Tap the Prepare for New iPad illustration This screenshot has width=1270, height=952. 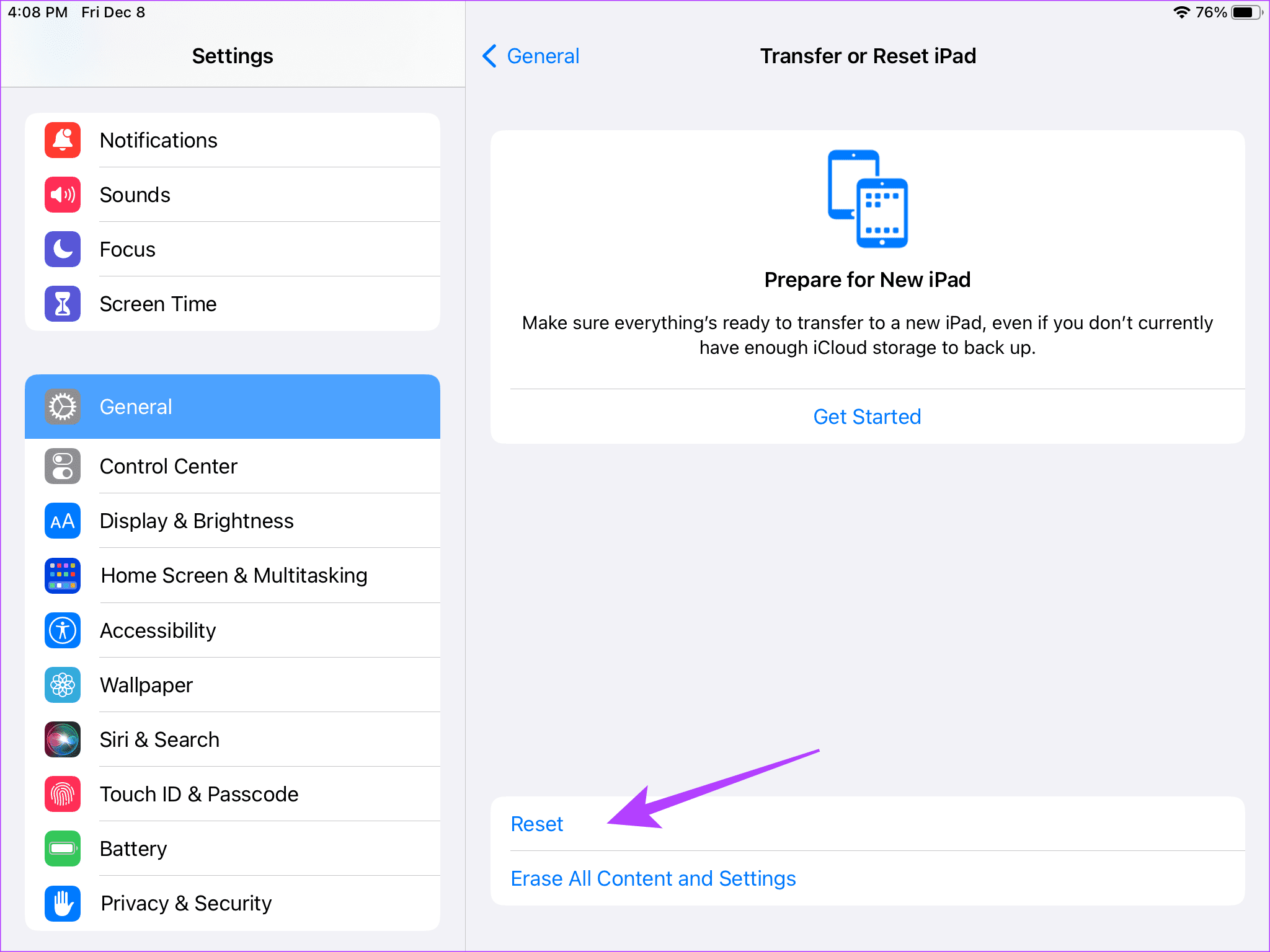868,198
